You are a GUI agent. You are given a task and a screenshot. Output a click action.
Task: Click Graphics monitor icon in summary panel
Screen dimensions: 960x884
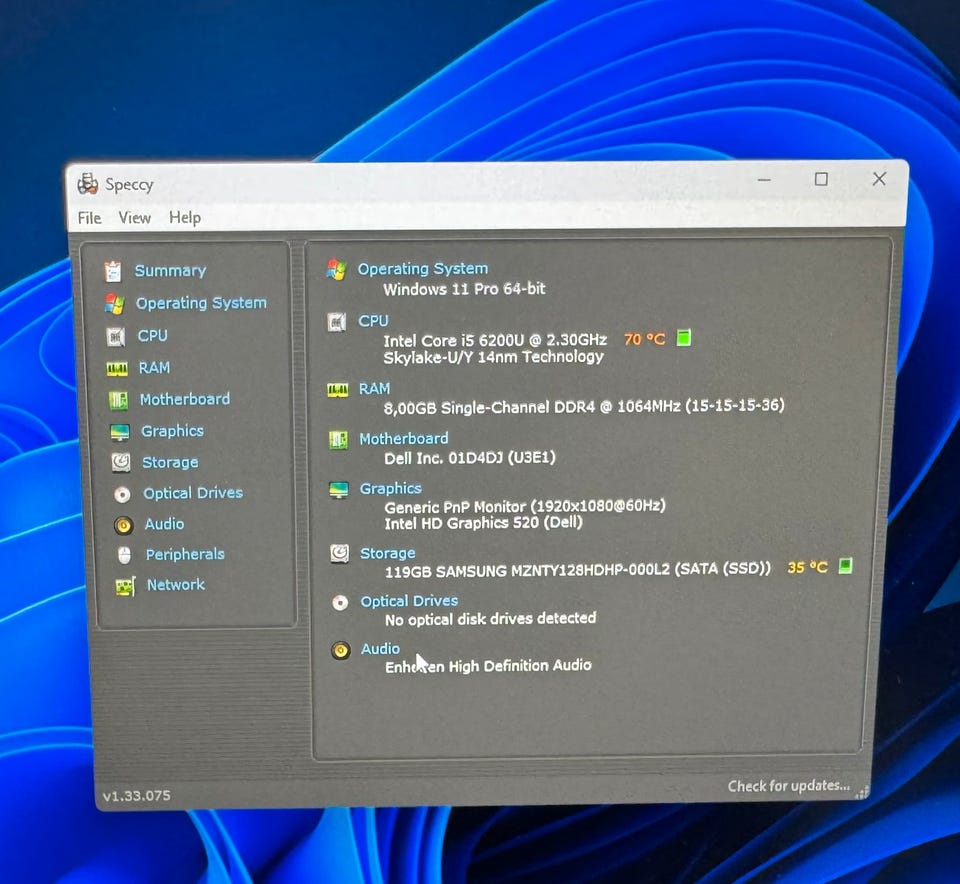click(339, 490)
